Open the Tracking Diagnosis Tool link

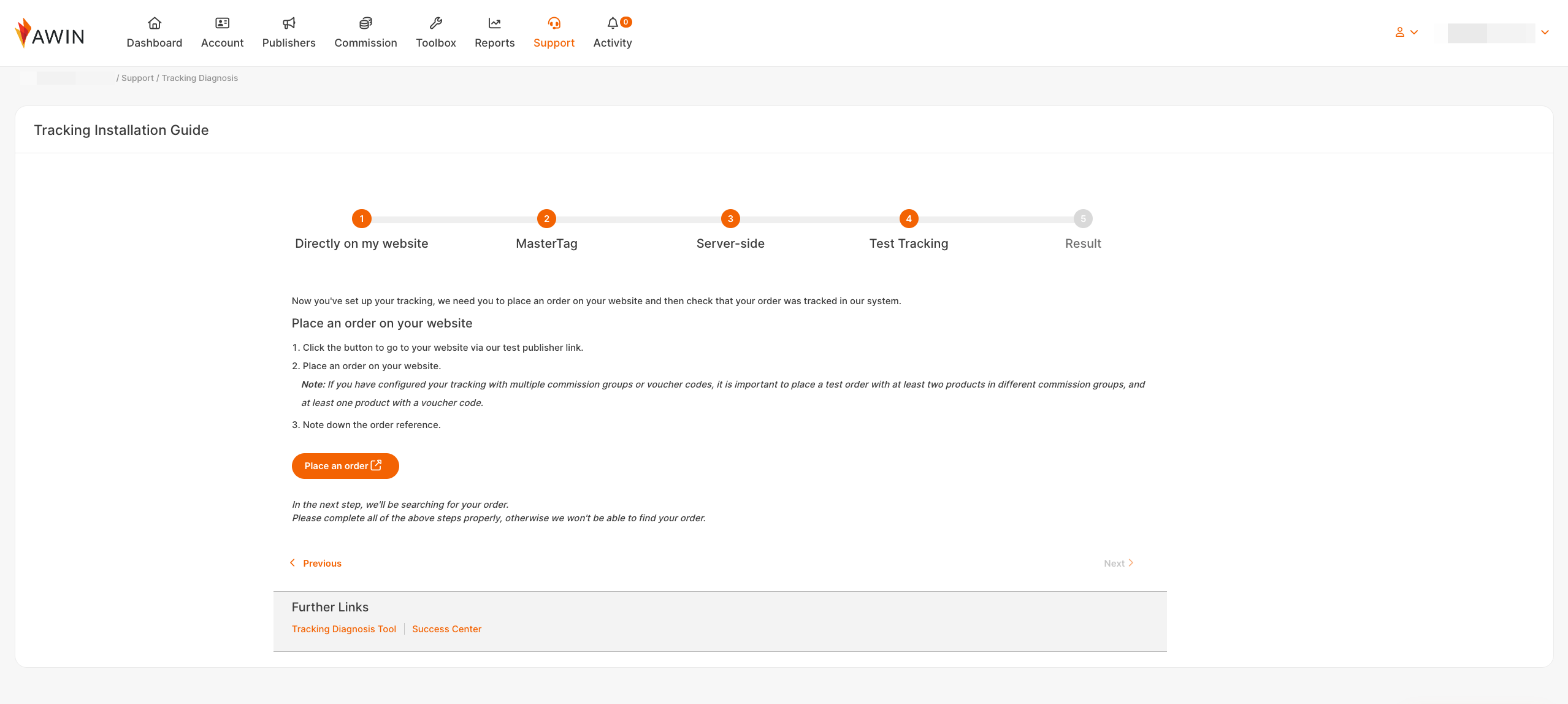(344, 629)
